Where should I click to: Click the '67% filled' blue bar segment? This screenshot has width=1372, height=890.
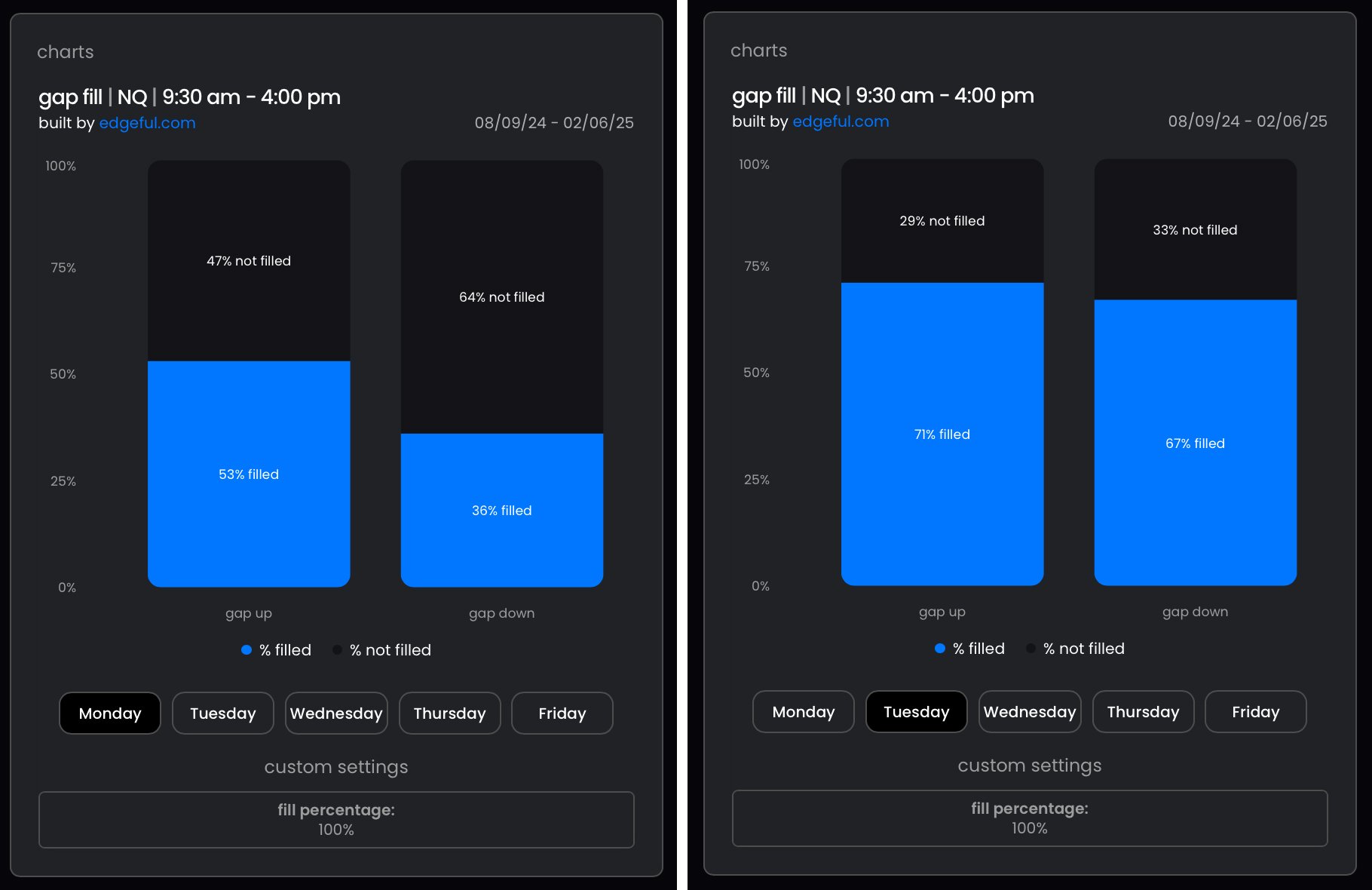coord(1196,443)
